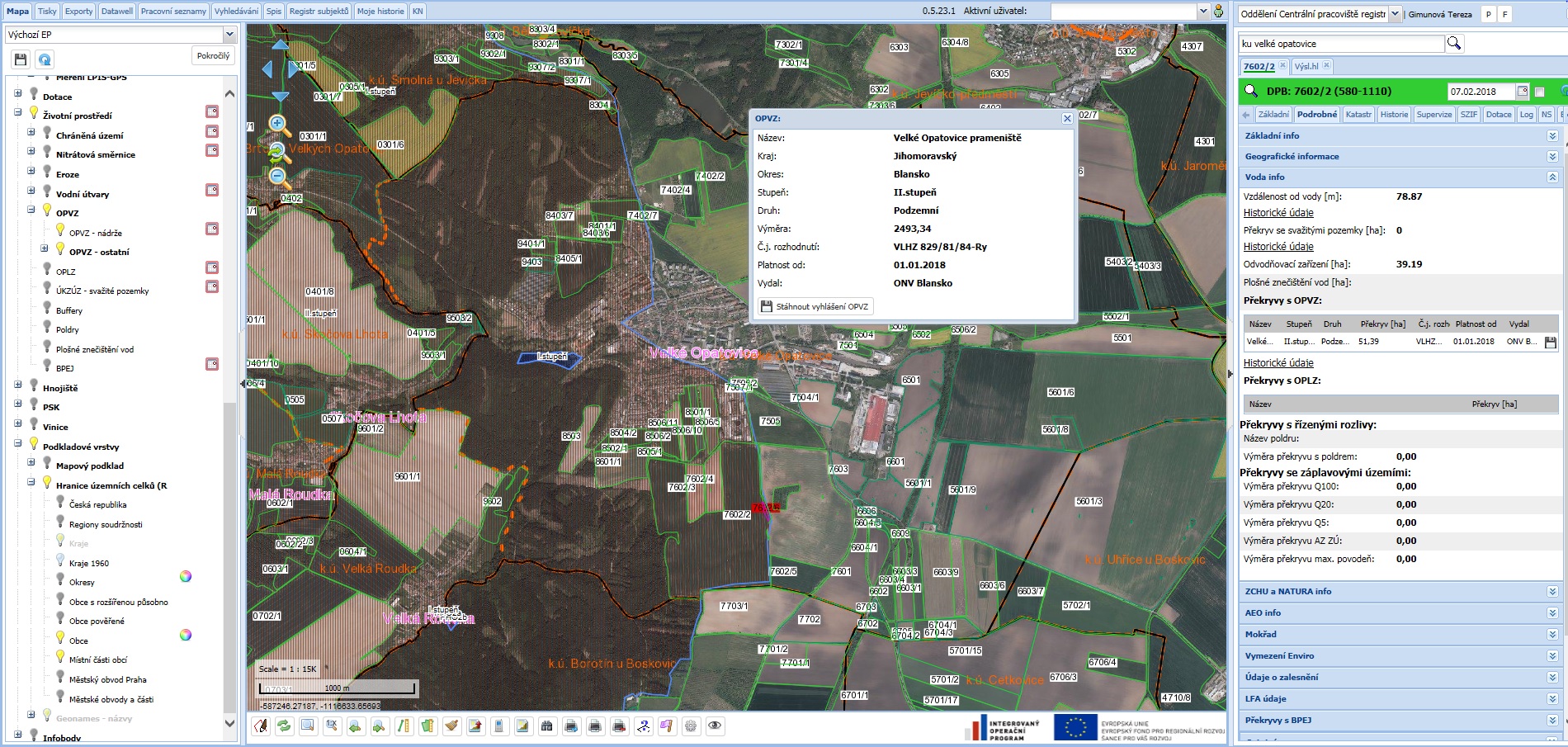Go to next map extent

380,726
